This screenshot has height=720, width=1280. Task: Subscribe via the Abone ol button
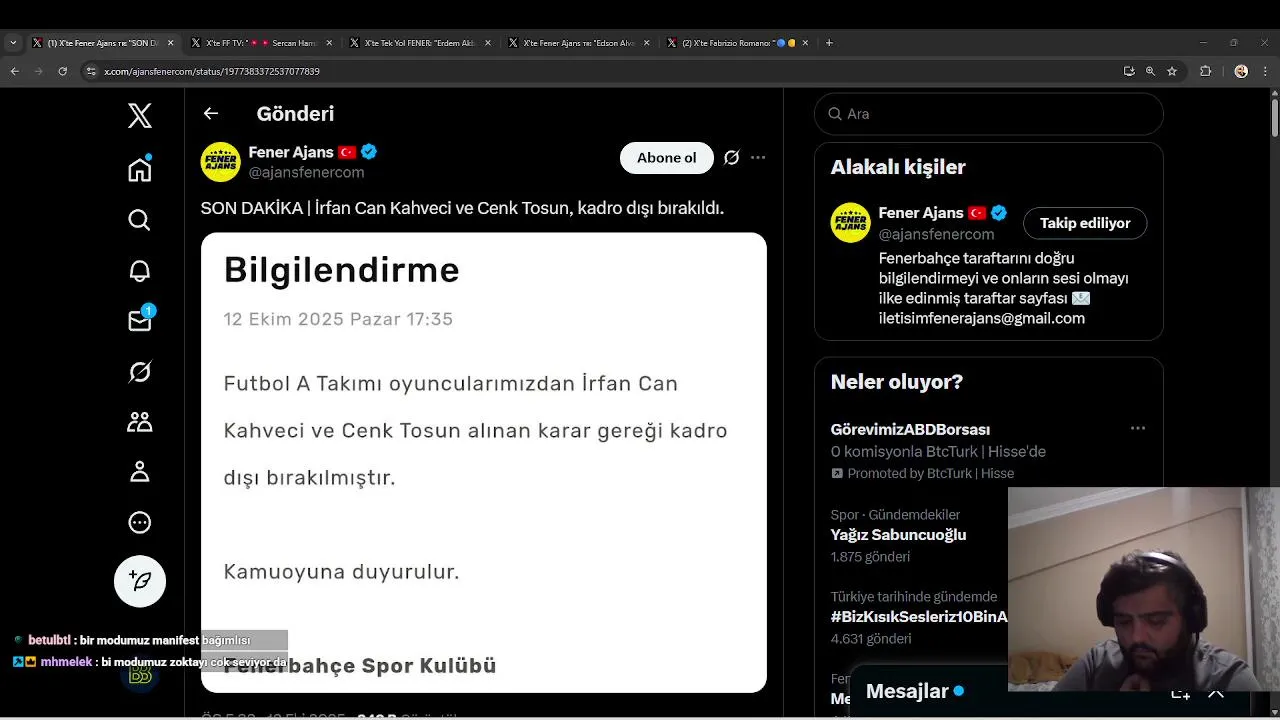point(667,158)
